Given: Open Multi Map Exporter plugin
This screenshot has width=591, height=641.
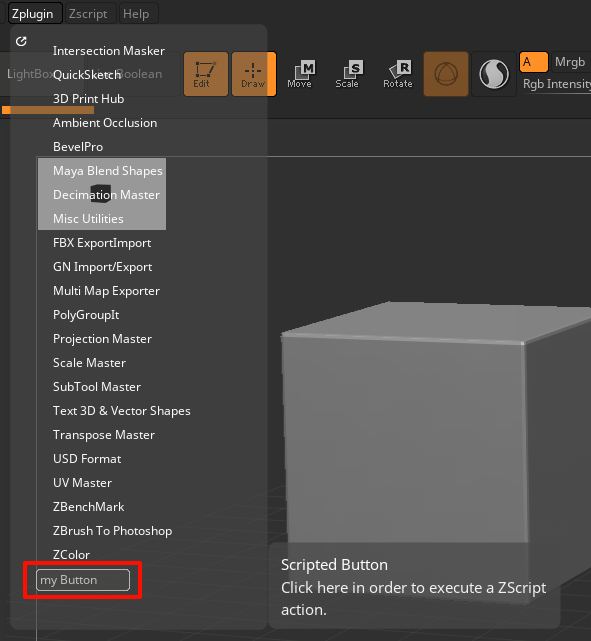Looking at the screenshot, I should (106, 291).
